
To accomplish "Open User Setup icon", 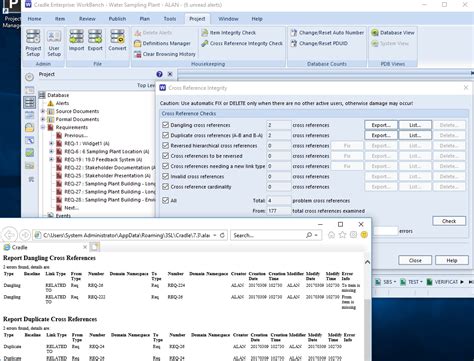I will coord(54,43).
